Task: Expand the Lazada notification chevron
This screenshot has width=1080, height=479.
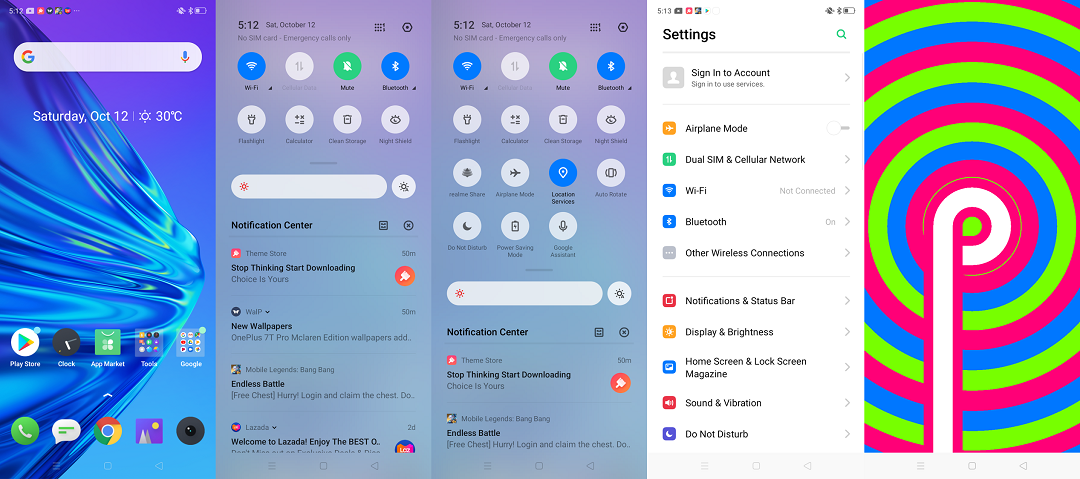Action: [x=274, y=427]
